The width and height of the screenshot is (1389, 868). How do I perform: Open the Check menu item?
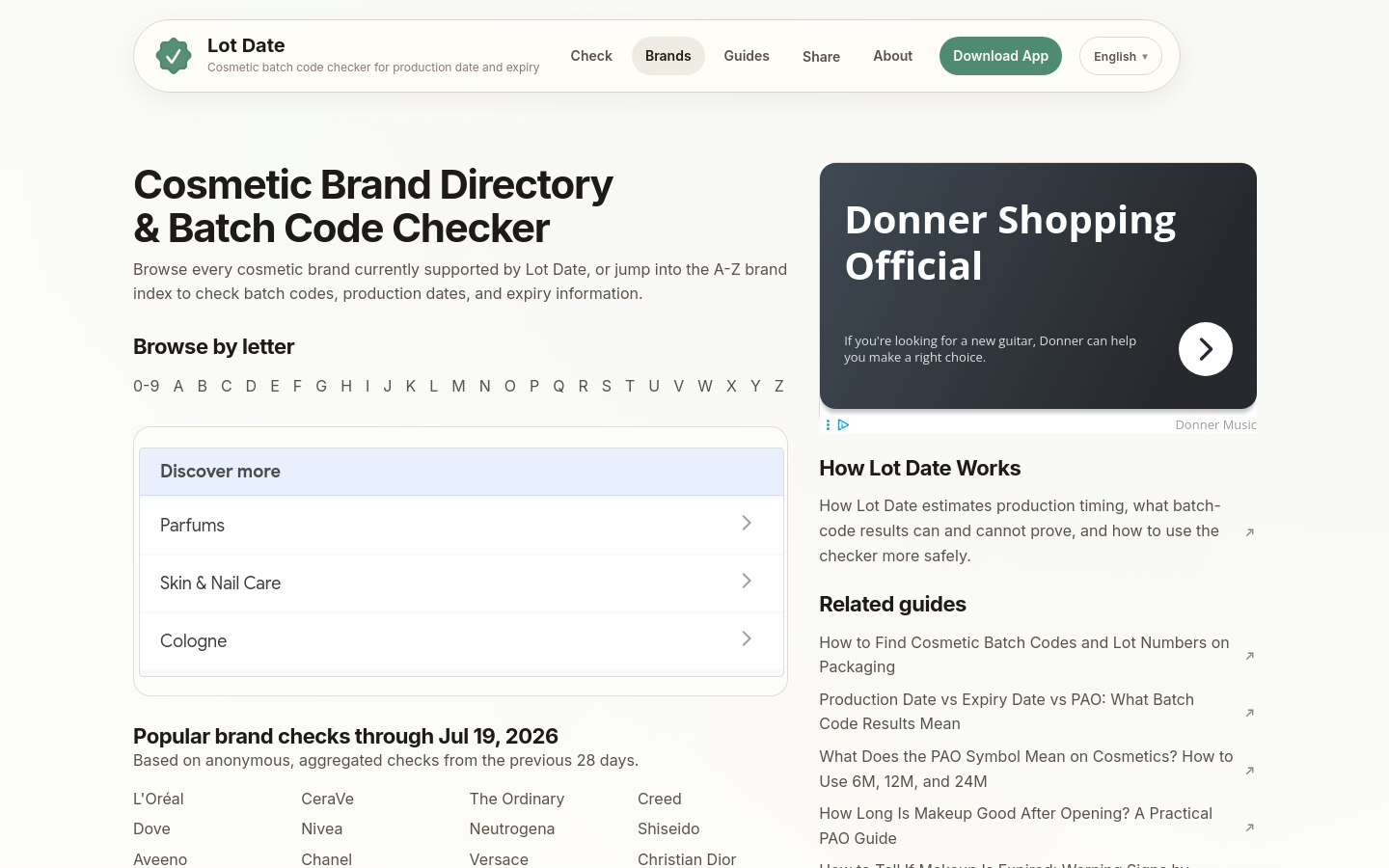[x=591, y=56]
